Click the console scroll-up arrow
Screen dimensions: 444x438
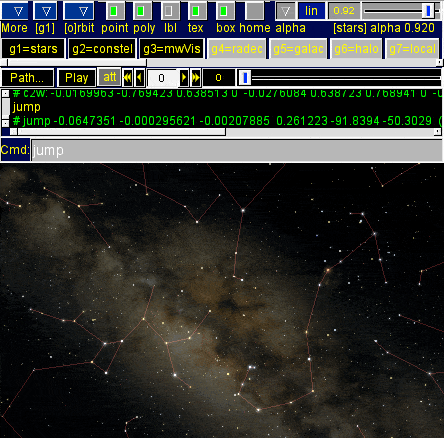(x=5, y=94)
